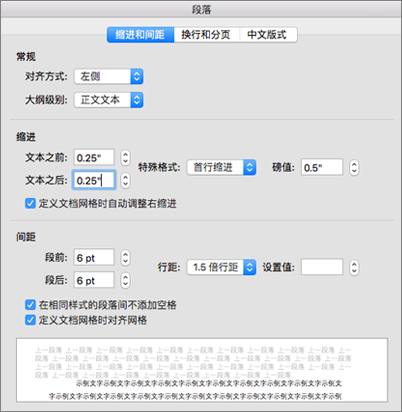
Task: Click the stepper next to 文本之后
Action: 125,180
